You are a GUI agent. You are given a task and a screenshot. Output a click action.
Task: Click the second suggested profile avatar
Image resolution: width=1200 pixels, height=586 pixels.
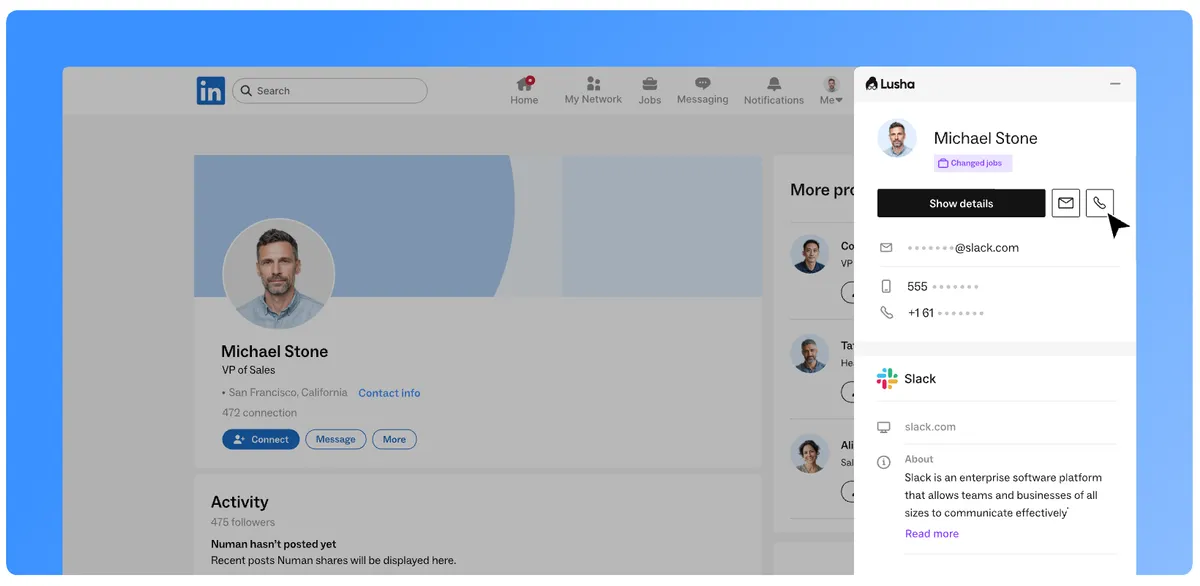(x=810, y=354)
